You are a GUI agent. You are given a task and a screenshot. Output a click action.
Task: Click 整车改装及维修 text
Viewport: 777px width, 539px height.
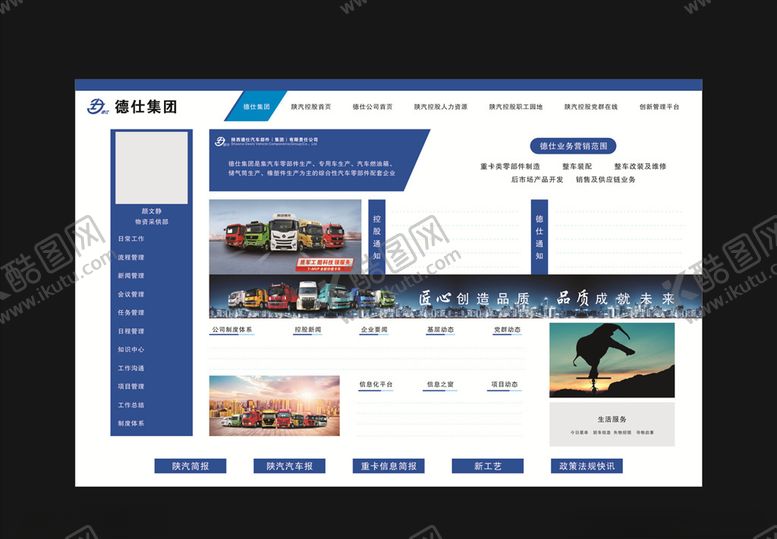(640, 166)
